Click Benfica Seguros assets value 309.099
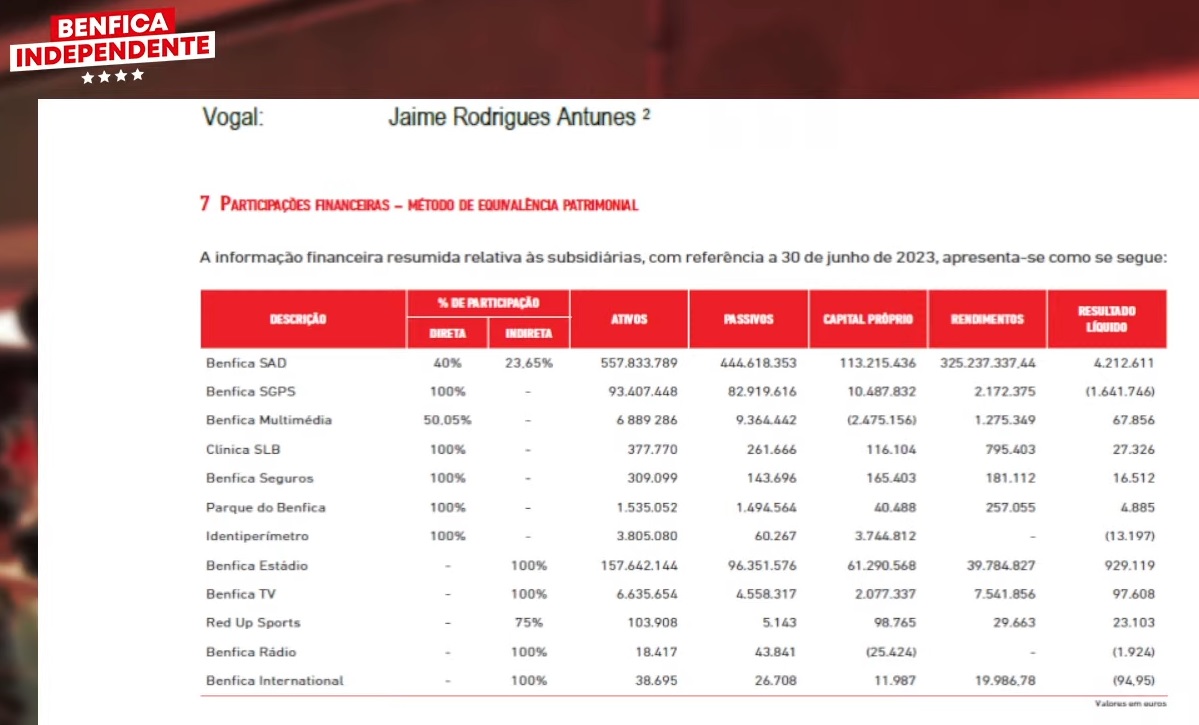 click(652, 478)
